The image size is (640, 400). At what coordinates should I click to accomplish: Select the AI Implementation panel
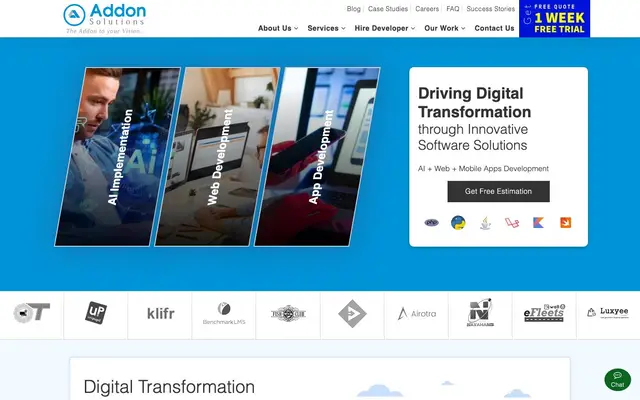[118, 157]
